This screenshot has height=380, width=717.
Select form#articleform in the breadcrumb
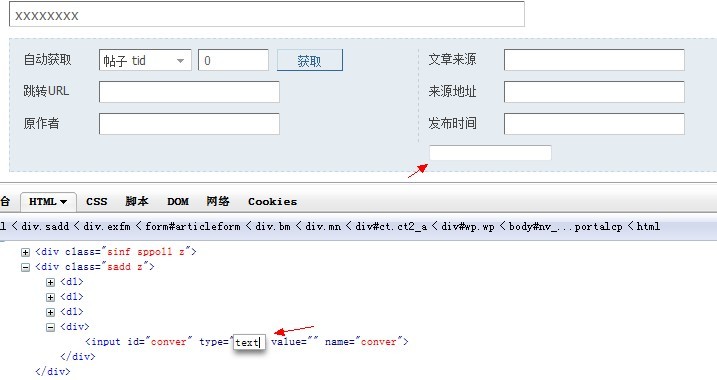tap(193, 226)
